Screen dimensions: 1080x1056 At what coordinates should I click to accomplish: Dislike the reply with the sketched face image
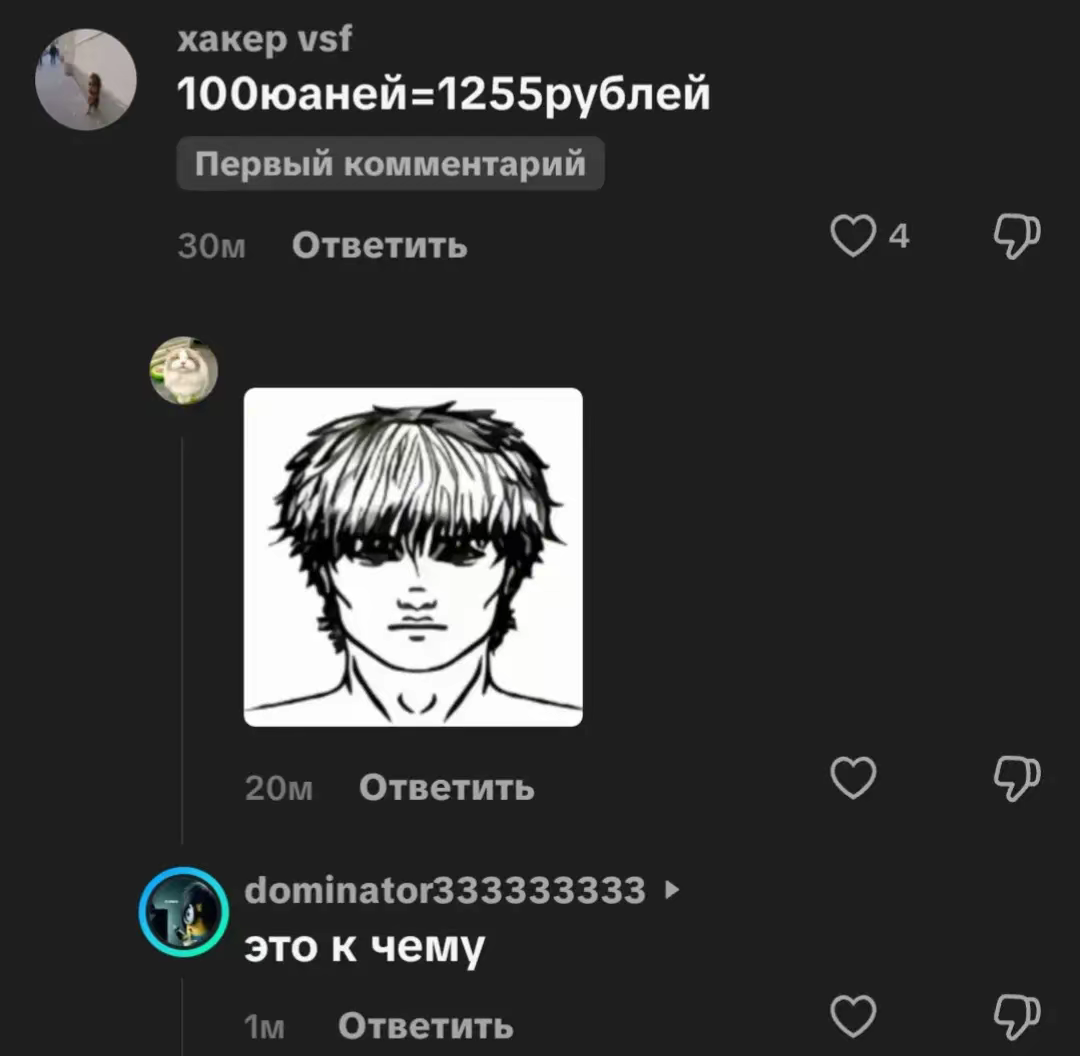tap(1017, 778)
